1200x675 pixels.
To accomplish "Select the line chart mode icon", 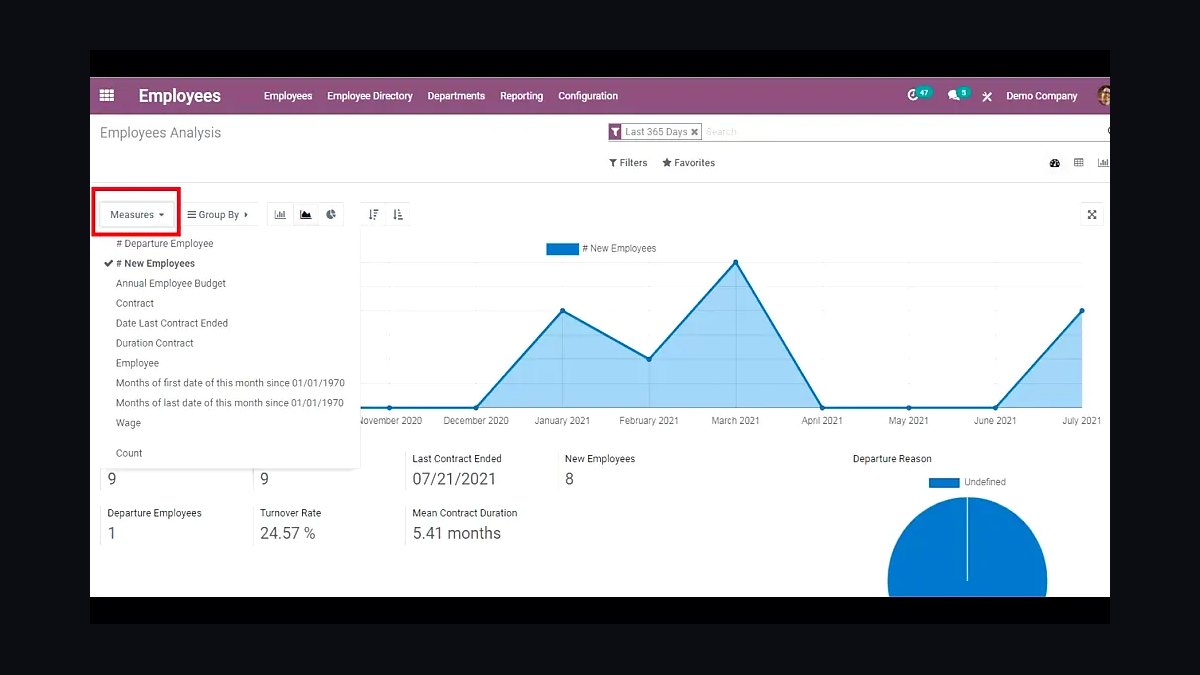I will pyautogui.click(x=306, y=215).
